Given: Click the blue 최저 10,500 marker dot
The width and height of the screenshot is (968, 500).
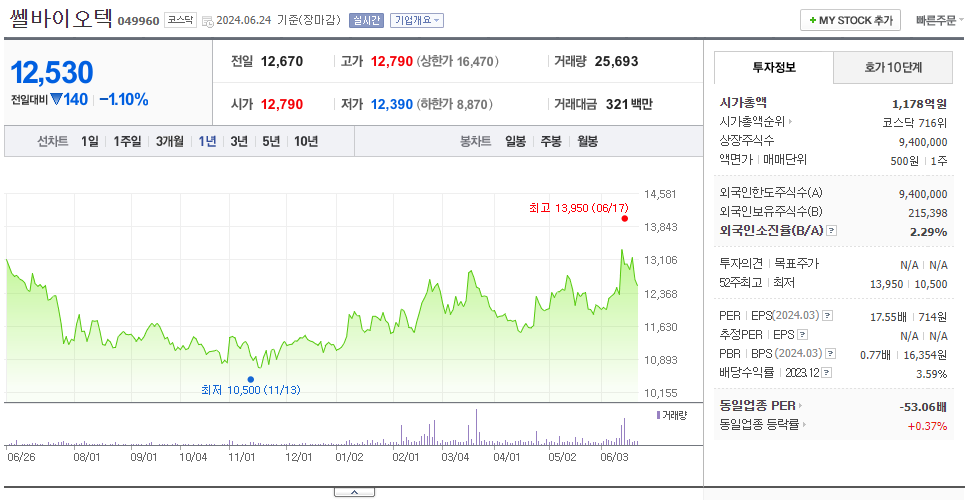Looking at the screenshot, I should (251, 380).
